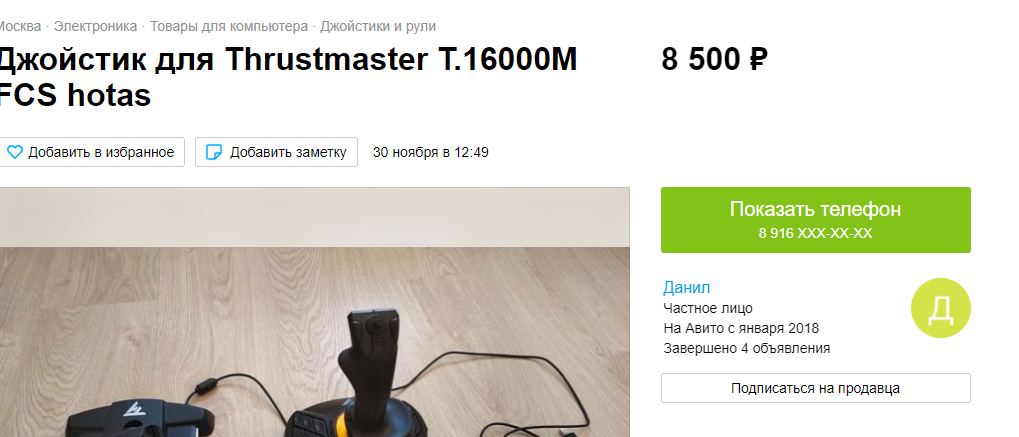Screen dimensions: 1019x437
Task: Open Товары для компьютера breadcrumb
Action: pyautogui.click(x=229, y=27)
